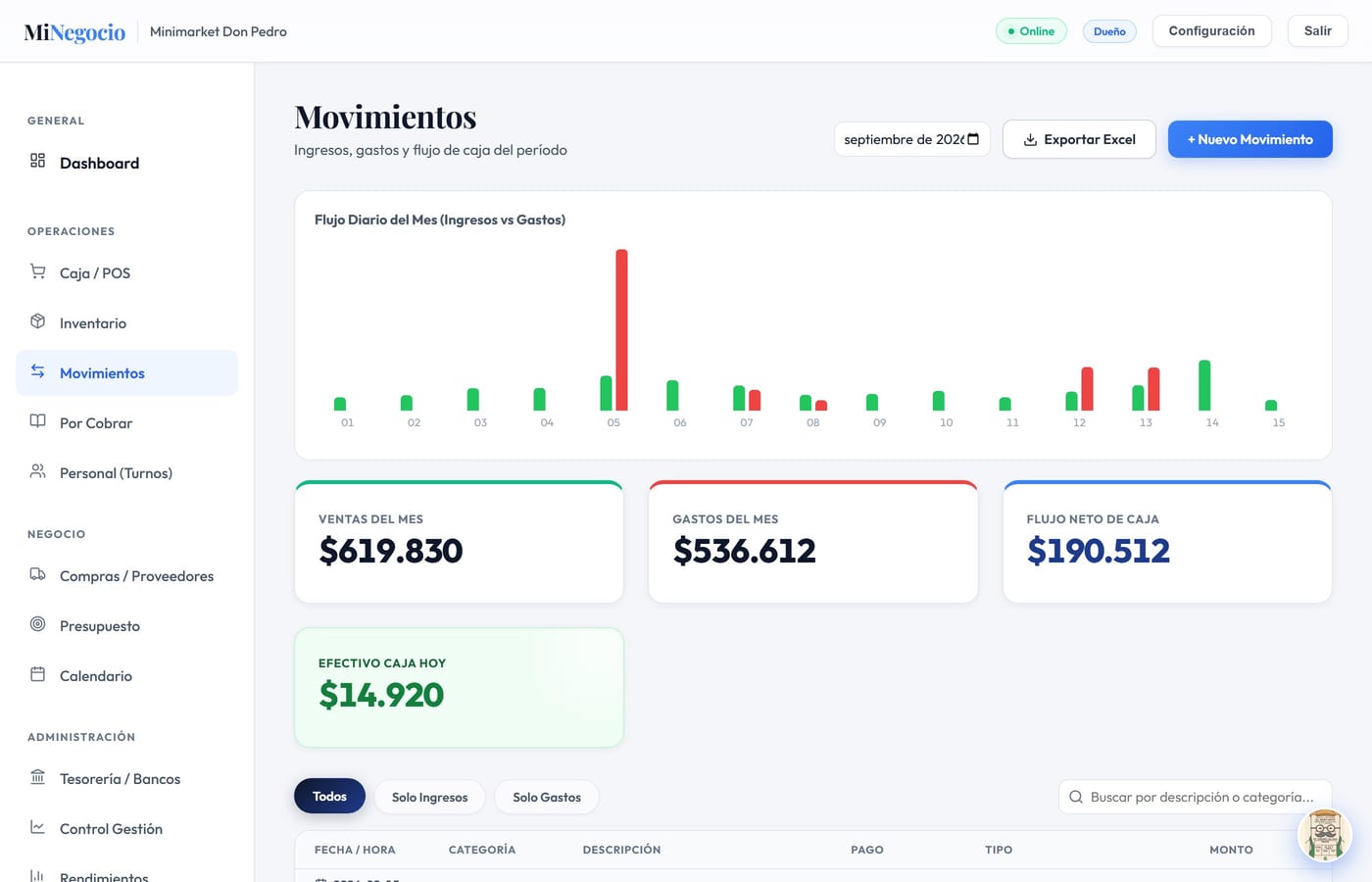1372x882 pixels.
Task: Click the Calendario calendar icon
Action: point(37,674)
